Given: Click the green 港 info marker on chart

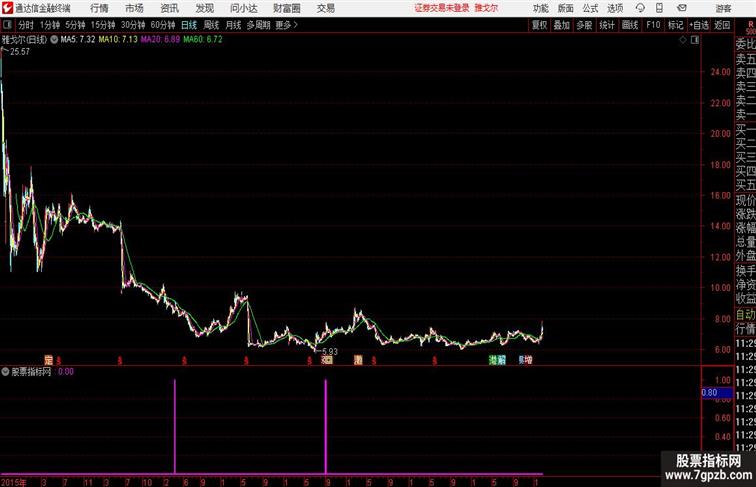Looking at the screenshot, I should (x=493, y=360).
